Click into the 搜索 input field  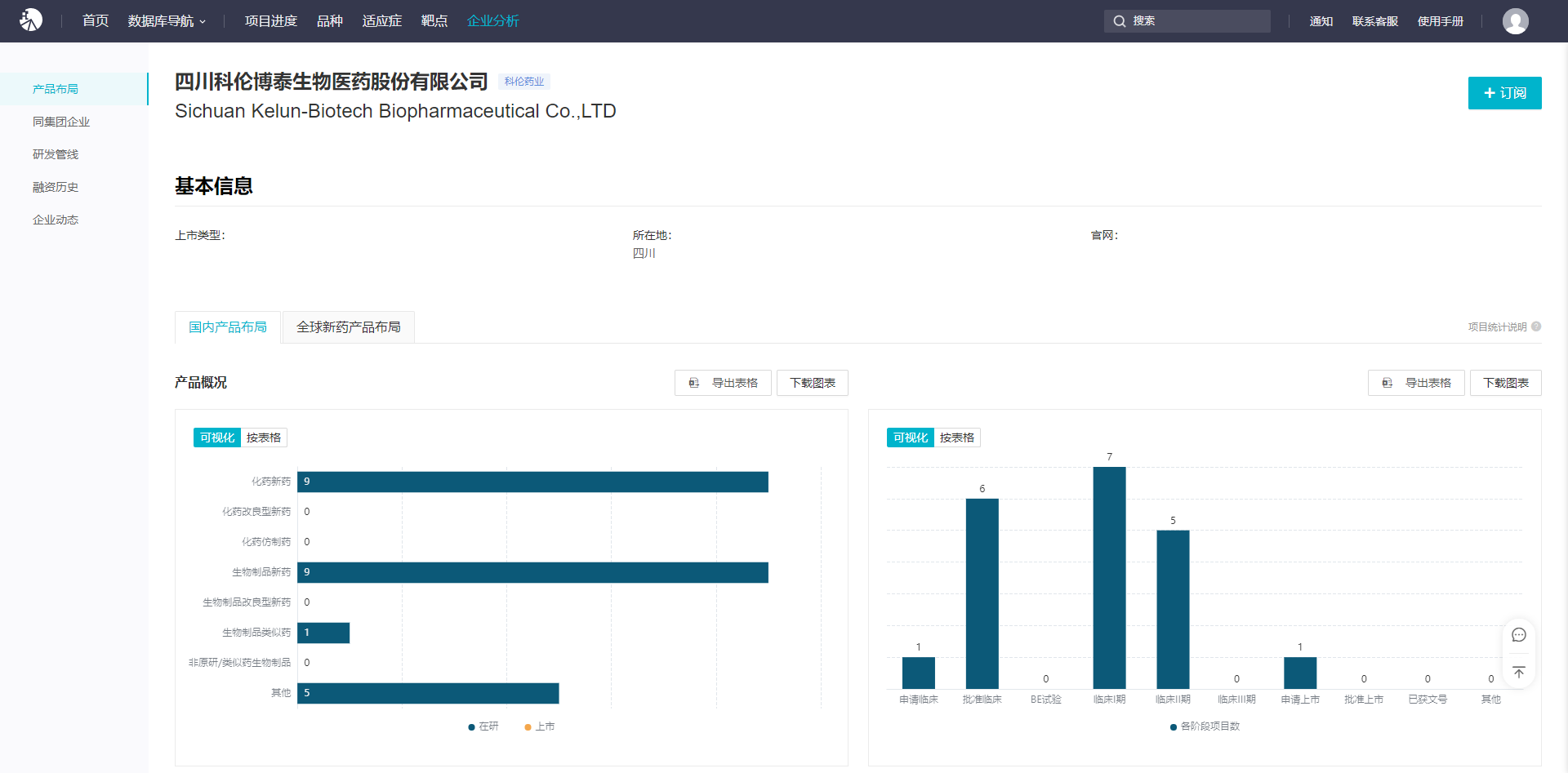[x=1187, y=21]
